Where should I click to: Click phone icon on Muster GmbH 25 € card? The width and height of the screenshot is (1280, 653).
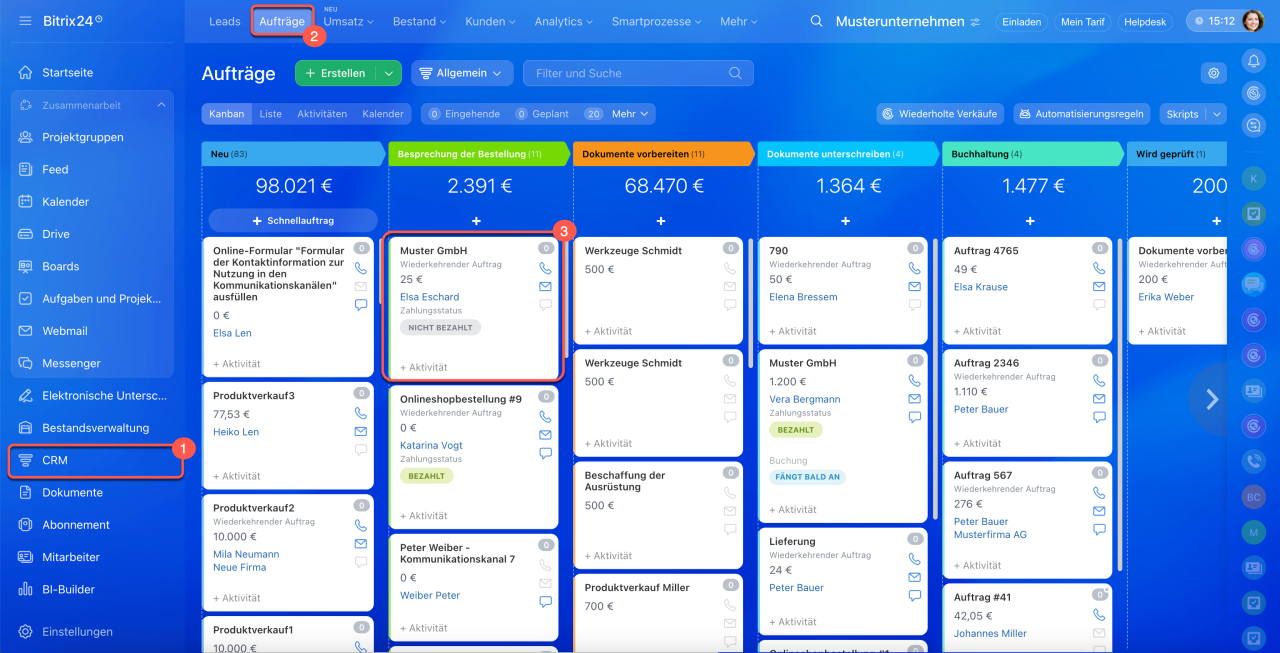pyautogui.click(x=545, y=268)
